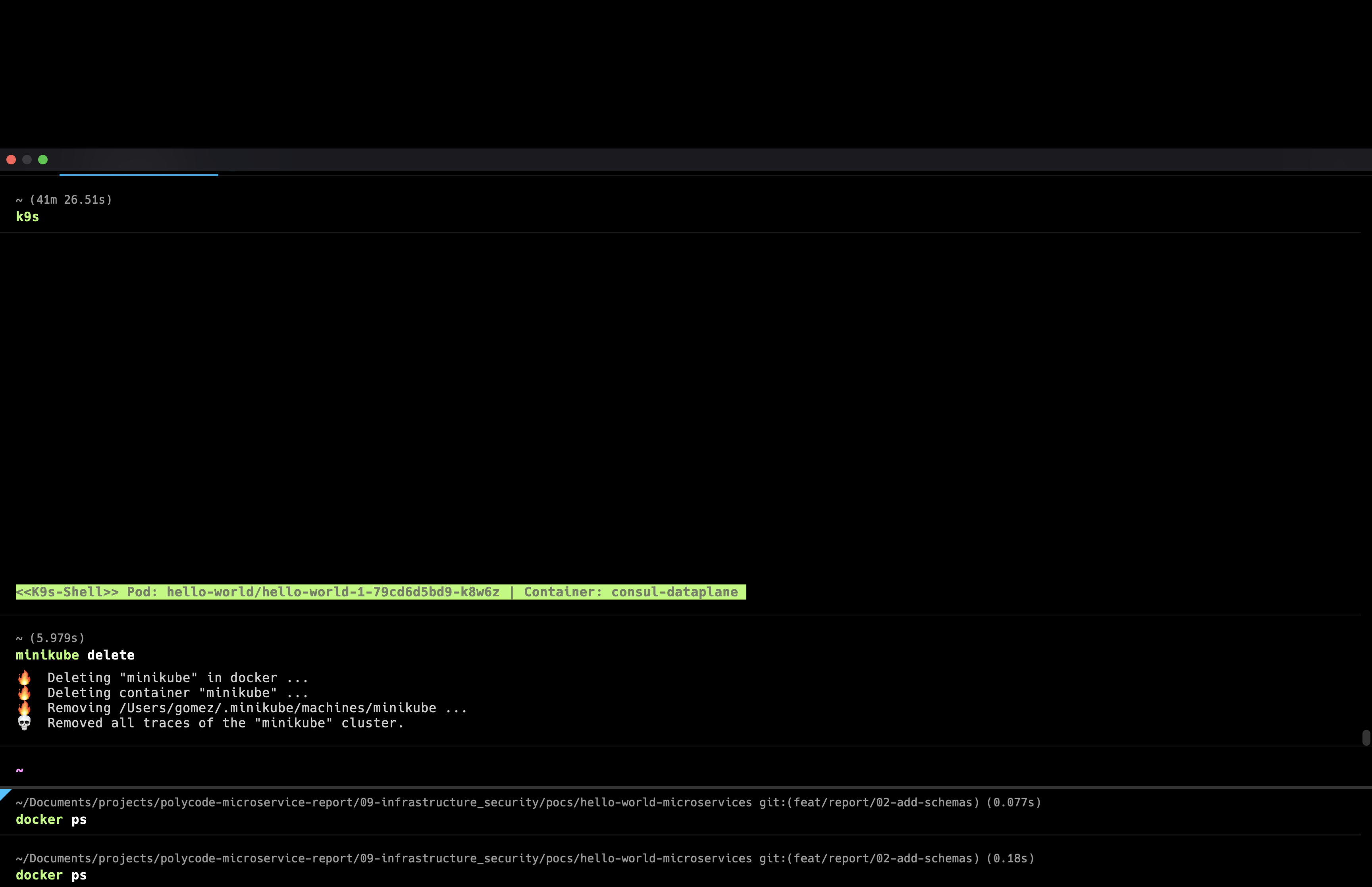Click the skull emoji on the removal line
This screenshot has height=887, width=1372.
pos(24,722)
